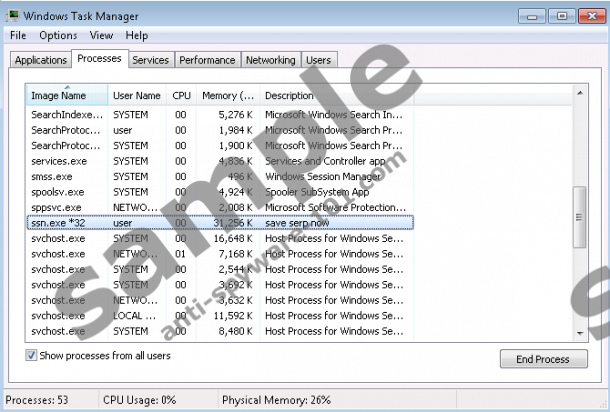The image size is (610, 412).
Task: Open the Options menu
Action: 58,35
